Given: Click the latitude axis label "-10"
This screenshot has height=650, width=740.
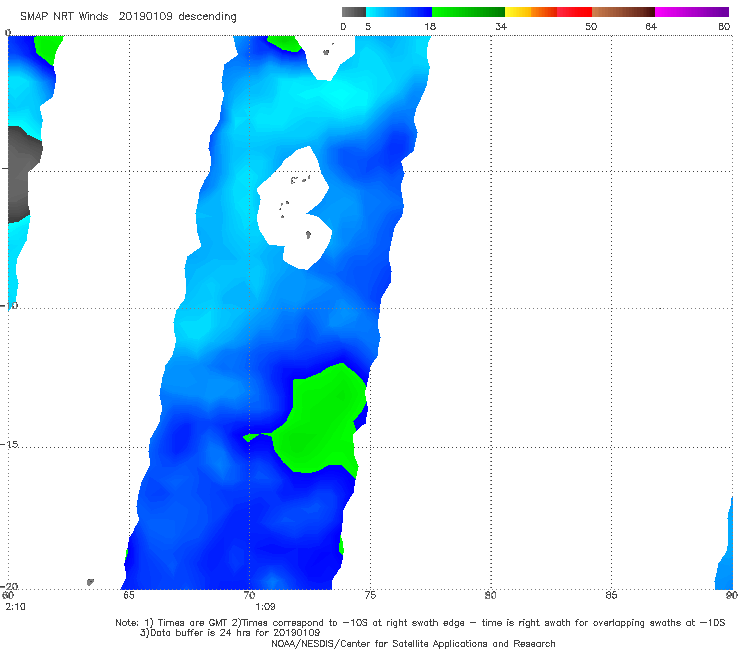Looking at the screenshot, I should [9, 305].
